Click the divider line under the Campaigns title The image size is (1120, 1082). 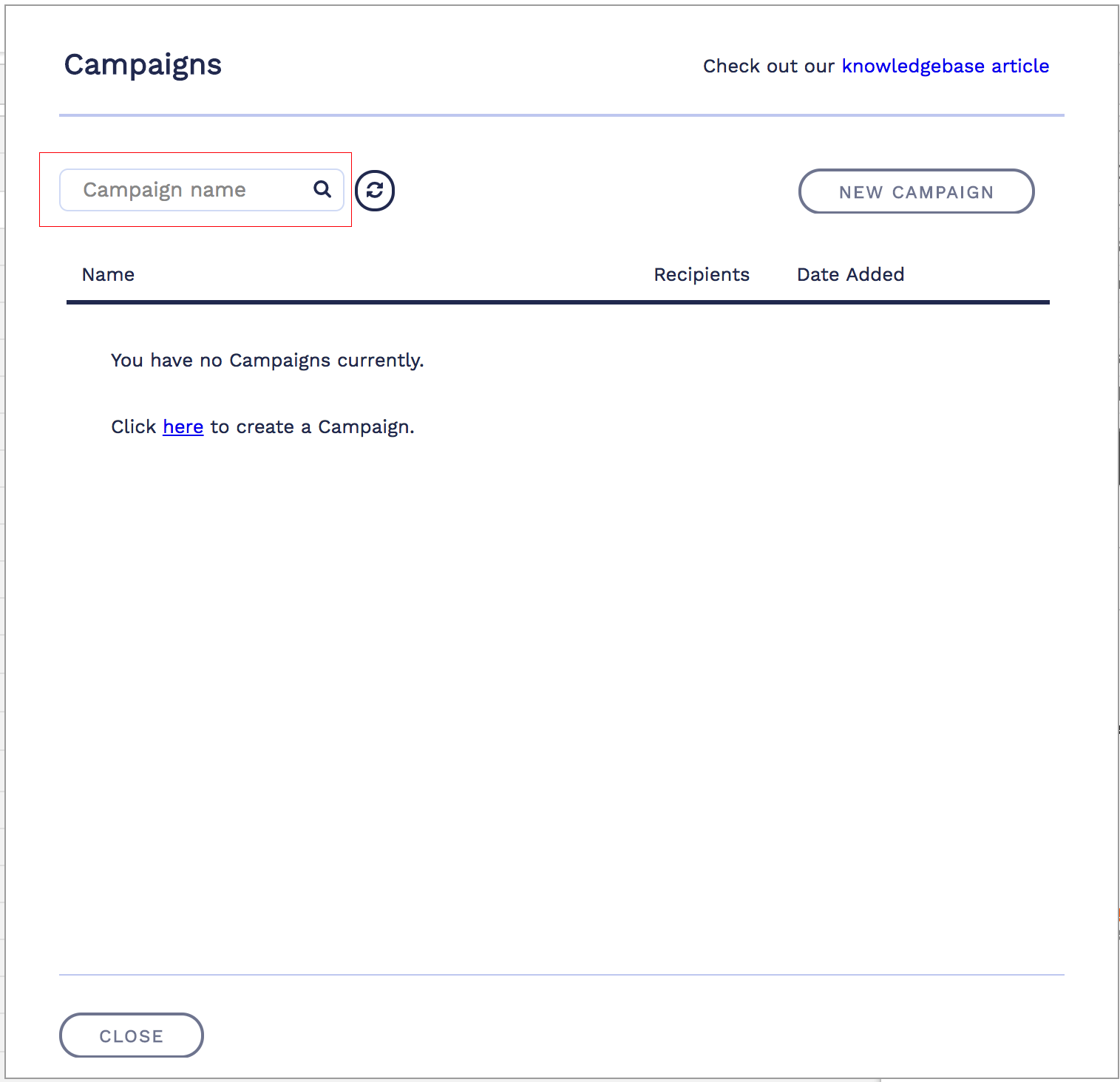[x=561, y=115]
